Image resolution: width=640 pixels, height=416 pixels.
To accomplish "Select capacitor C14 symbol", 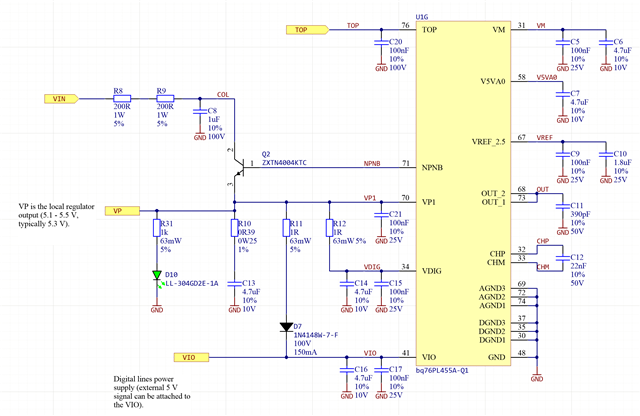I will click(347, 284).
